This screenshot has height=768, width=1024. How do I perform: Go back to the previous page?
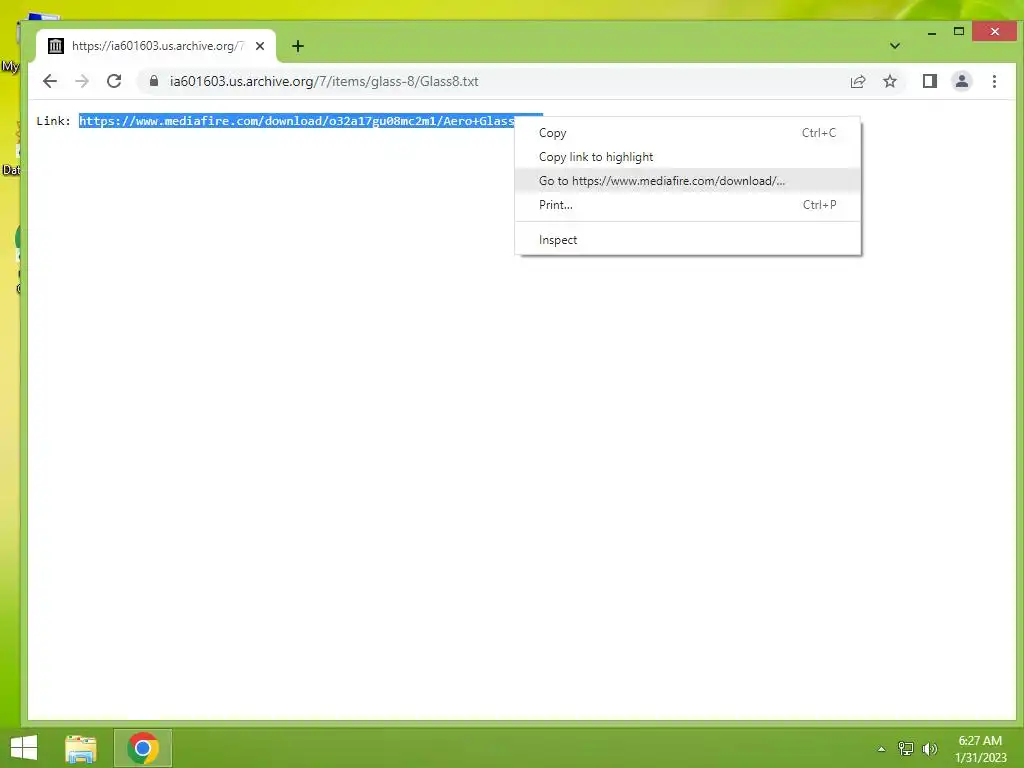(50, 81)
